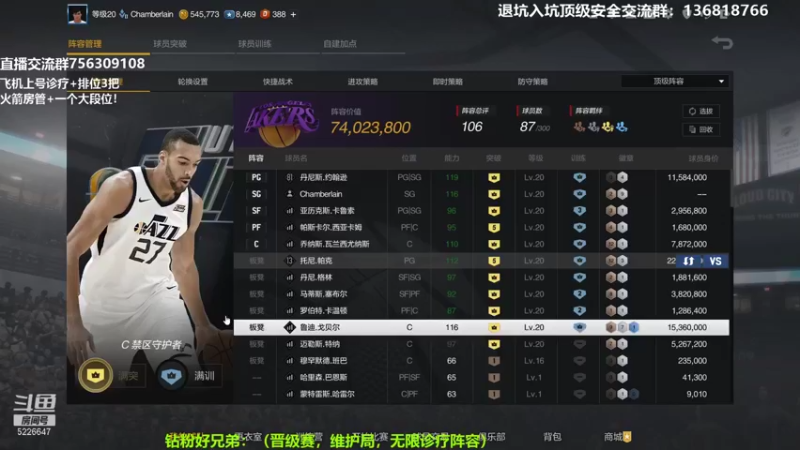This screenshot has width=800, height=450.
Task: Select player row 罗伯特.卡温顿
Action: 481,311
